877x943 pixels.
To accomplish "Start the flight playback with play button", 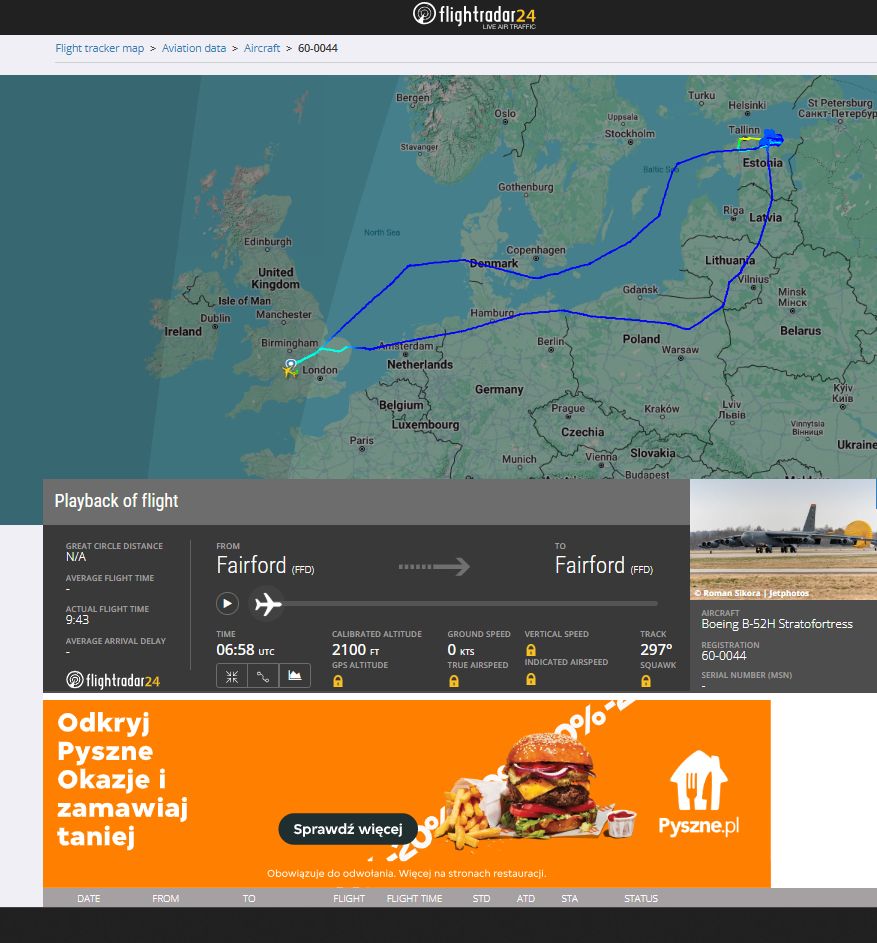I will [x=227, y=603].
